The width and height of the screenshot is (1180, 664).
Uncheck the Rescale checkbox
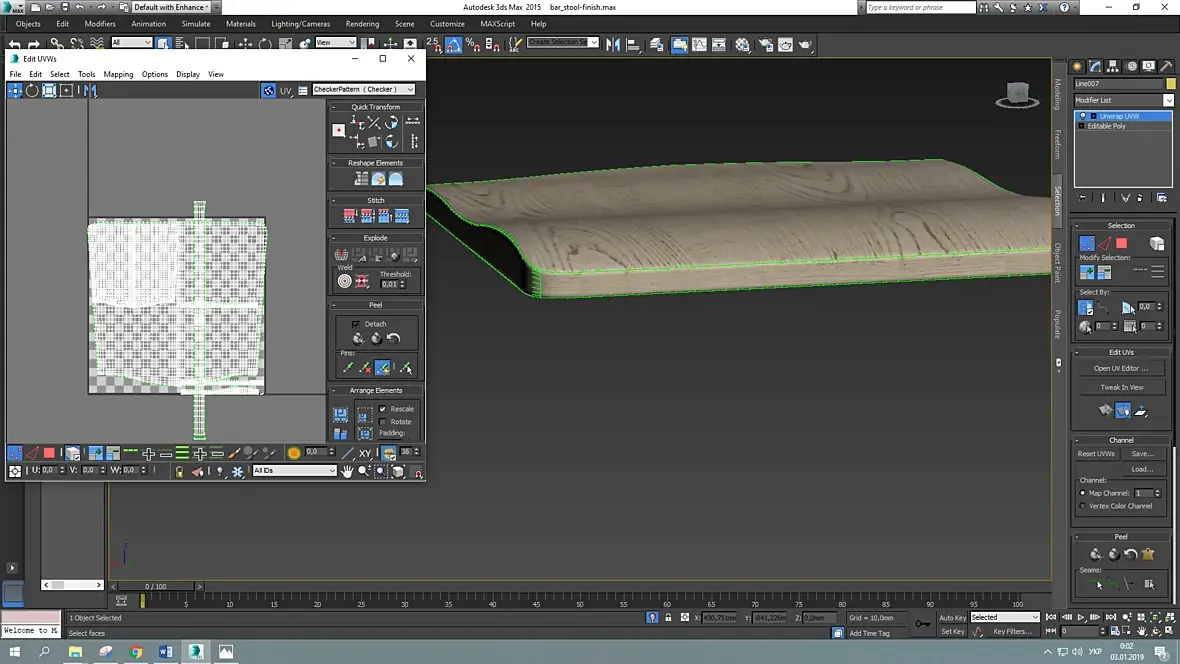point(383,409)
